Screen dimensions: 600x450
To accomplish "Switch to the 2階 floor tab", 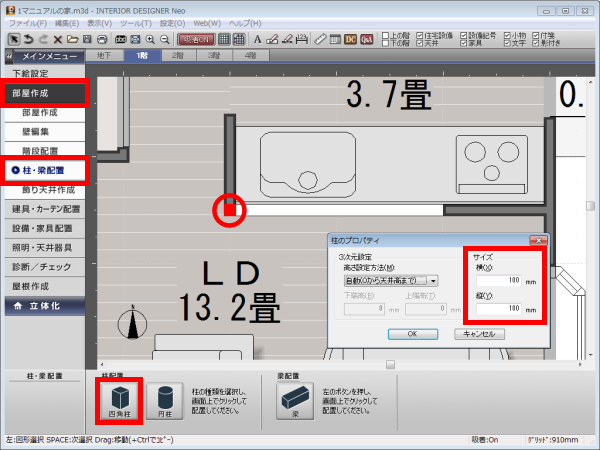I will (177, 56).
